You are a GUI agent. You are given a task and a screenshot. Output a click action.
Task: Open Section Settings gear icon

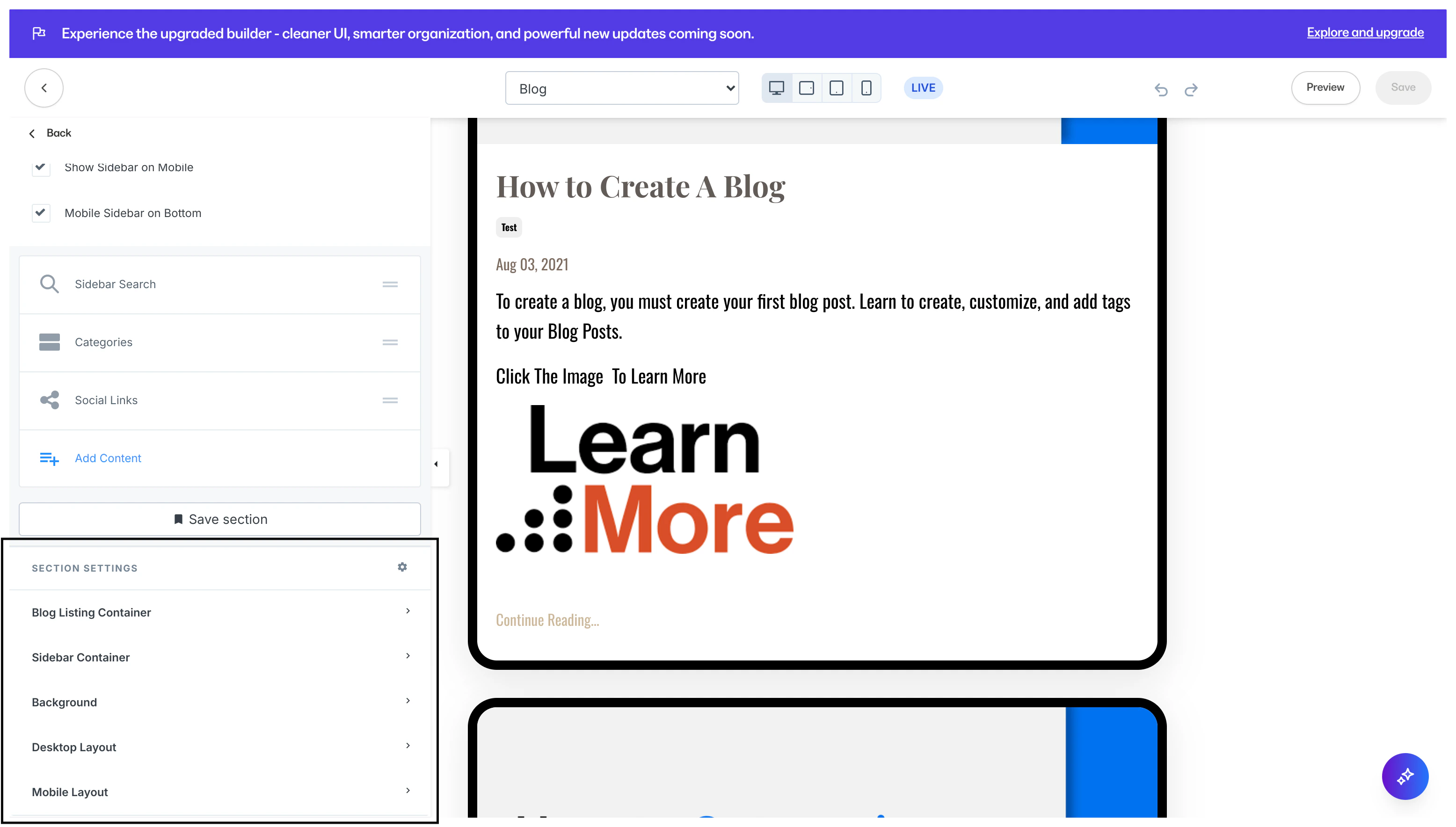[x=402, y=567]
